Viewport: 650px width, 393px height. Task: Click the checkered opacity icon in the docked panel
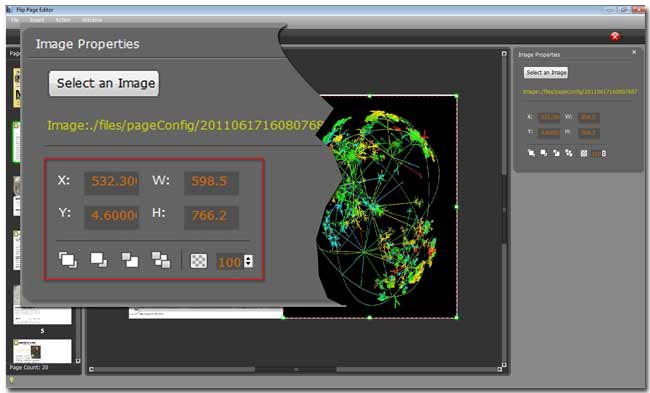pyautogui.click(x=584, y=153)
